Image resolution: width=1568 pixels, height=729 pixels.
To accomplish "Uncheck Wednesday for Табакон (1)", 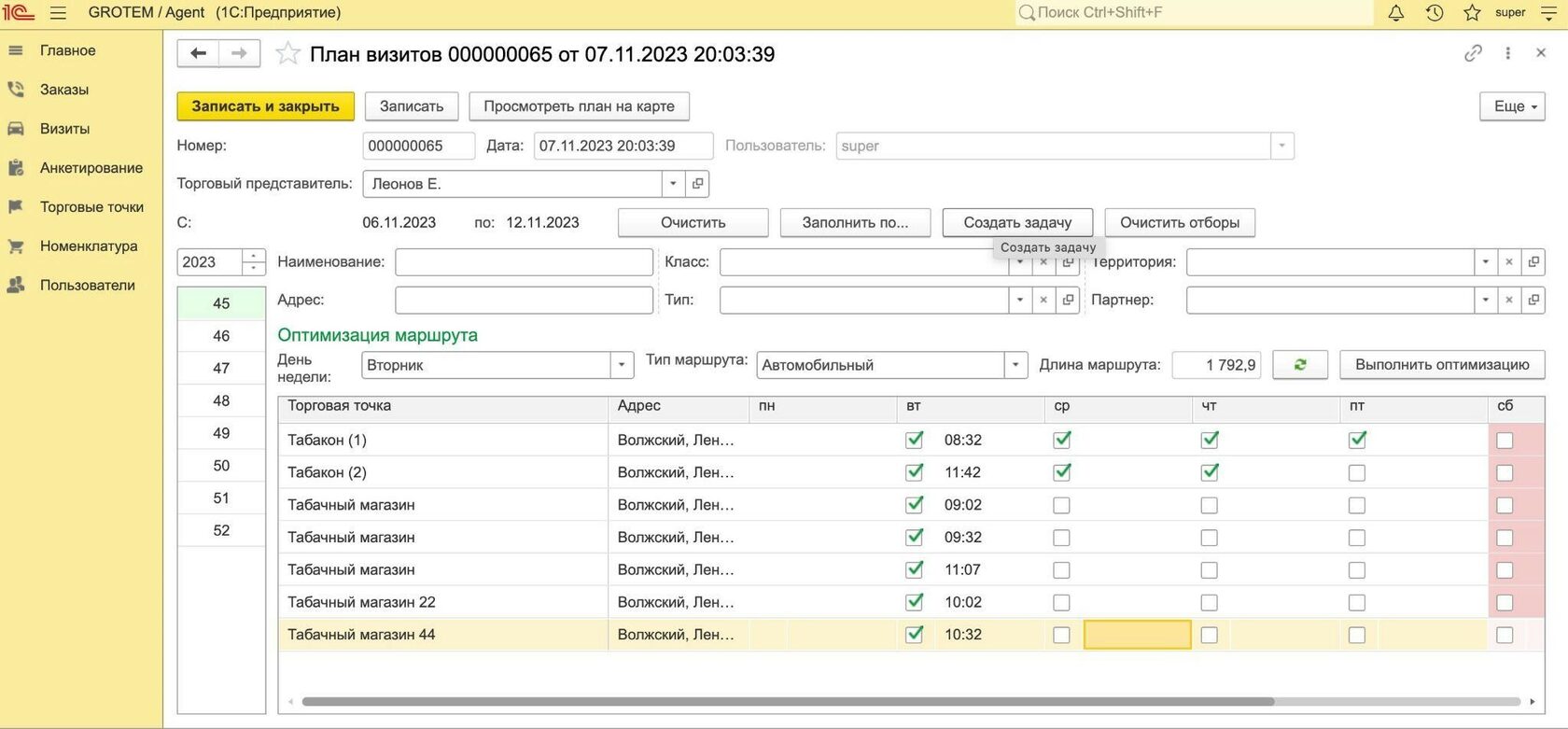I will [1061, 440].
